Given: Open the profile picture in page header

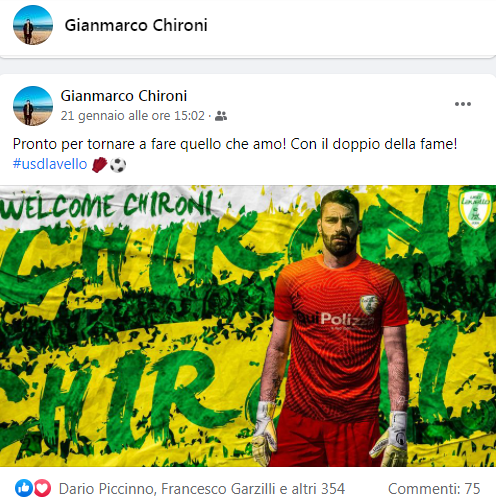Looking at the screenshot, I should (x=33, y=25).
